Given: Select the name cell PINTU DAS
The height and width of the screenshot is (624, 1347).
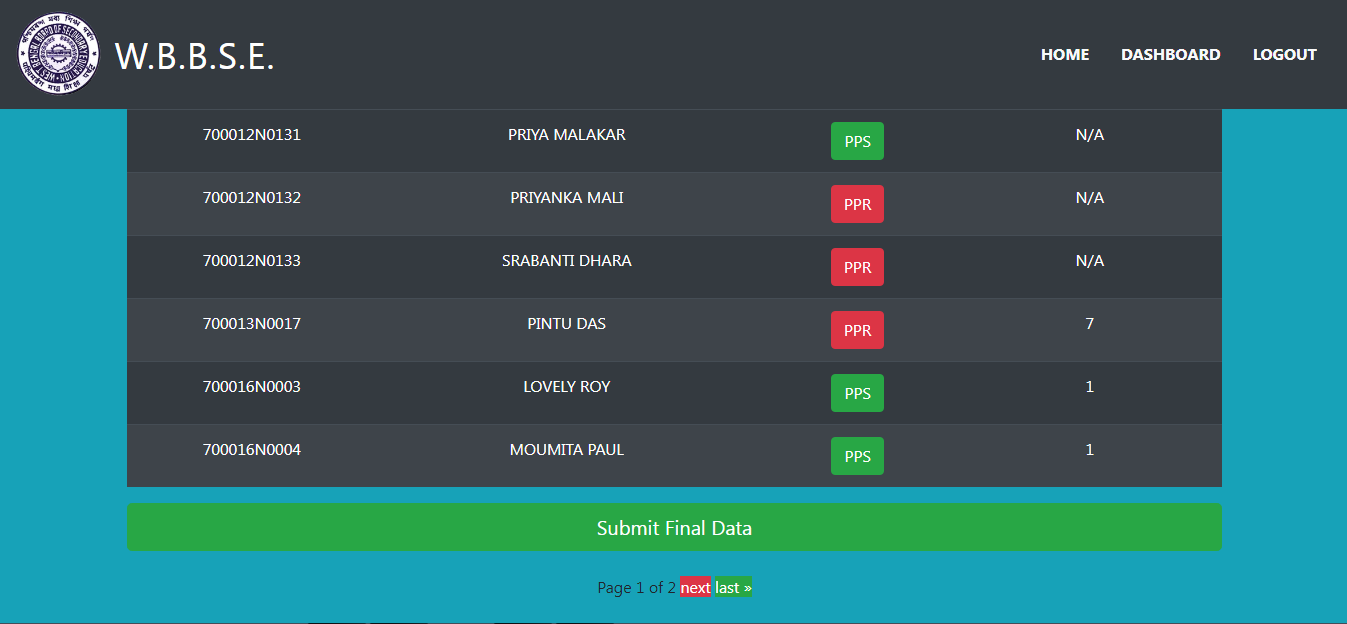Looking at the screenshot, I should coord(567,324).
